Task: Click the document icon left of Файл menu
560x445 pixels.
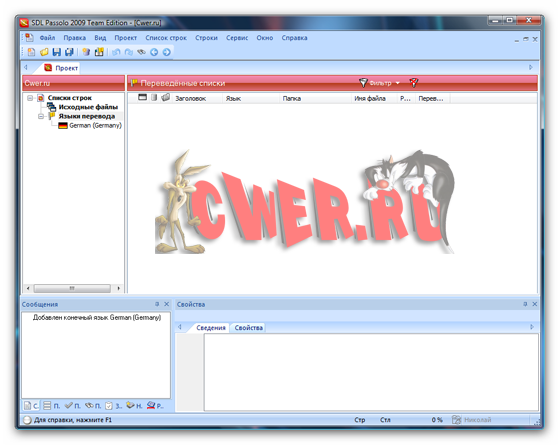Action: click(29, 38)
